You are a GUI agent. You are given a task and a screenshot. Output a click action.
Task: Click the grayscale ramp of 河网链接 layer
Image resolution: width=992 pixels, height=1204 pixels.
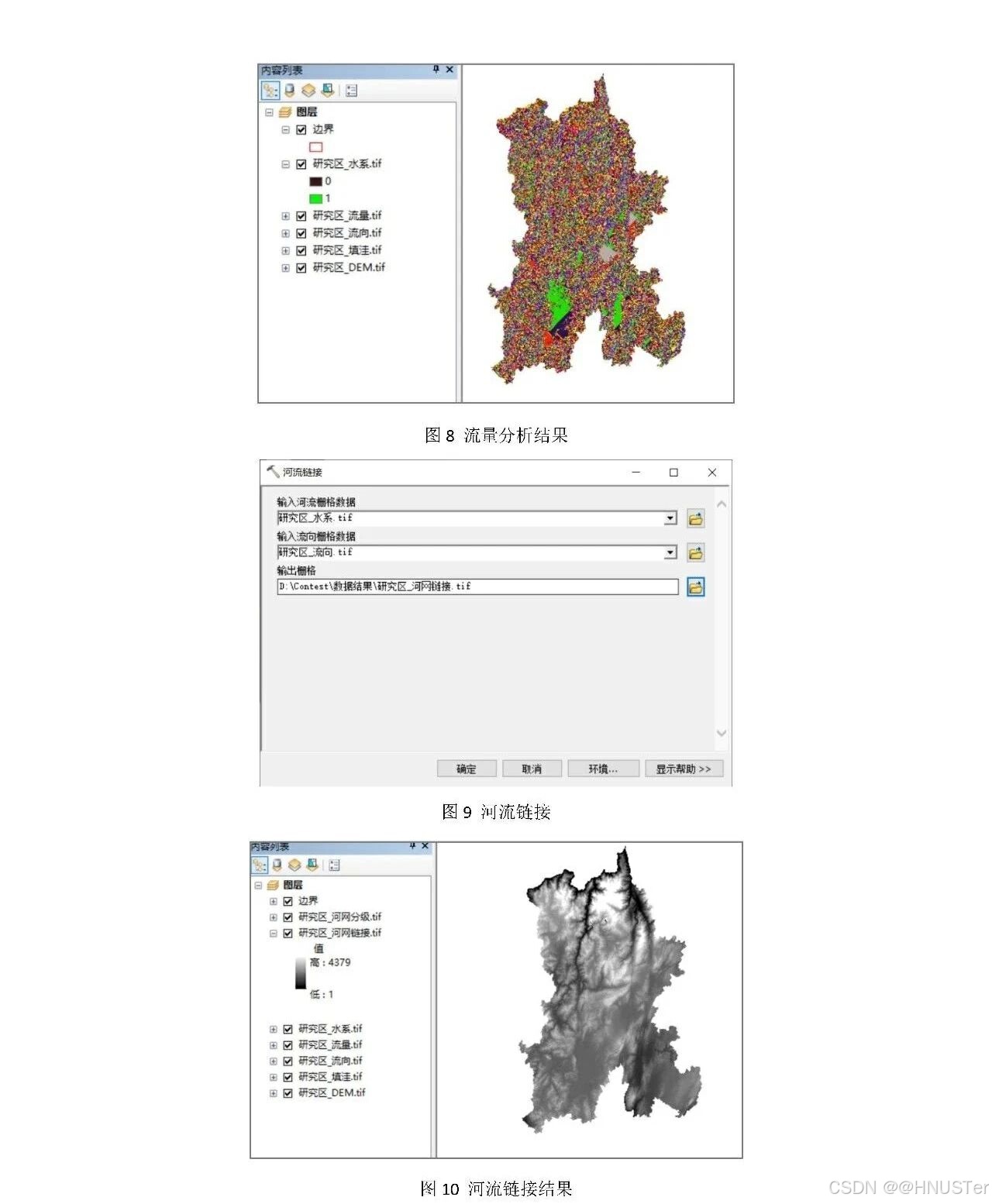coord(300,973)
